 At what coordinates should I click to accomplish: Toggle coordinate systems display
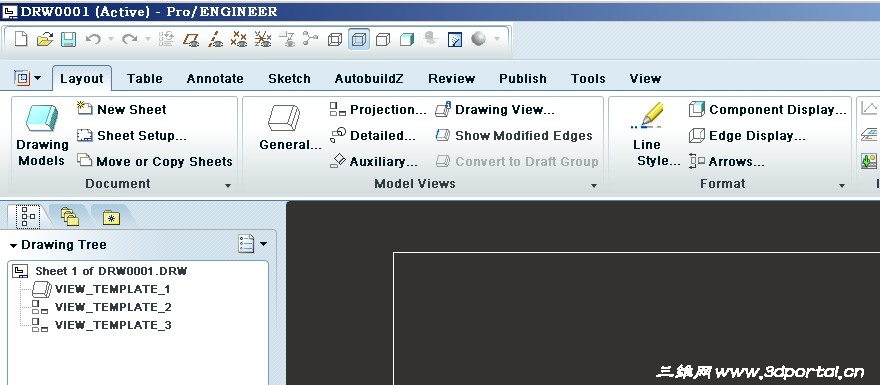tap(263, 39)
